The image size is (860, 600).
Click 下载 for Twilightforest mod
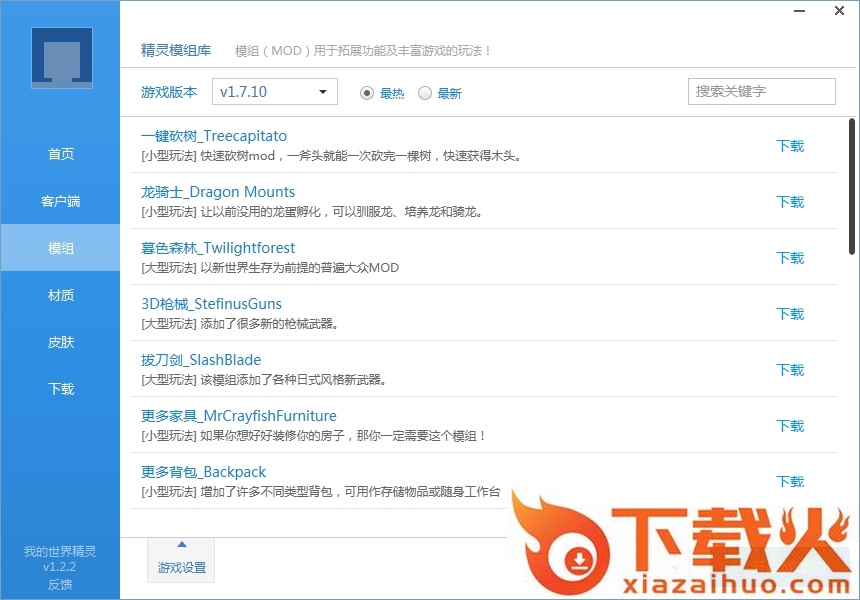coord(790,258)
